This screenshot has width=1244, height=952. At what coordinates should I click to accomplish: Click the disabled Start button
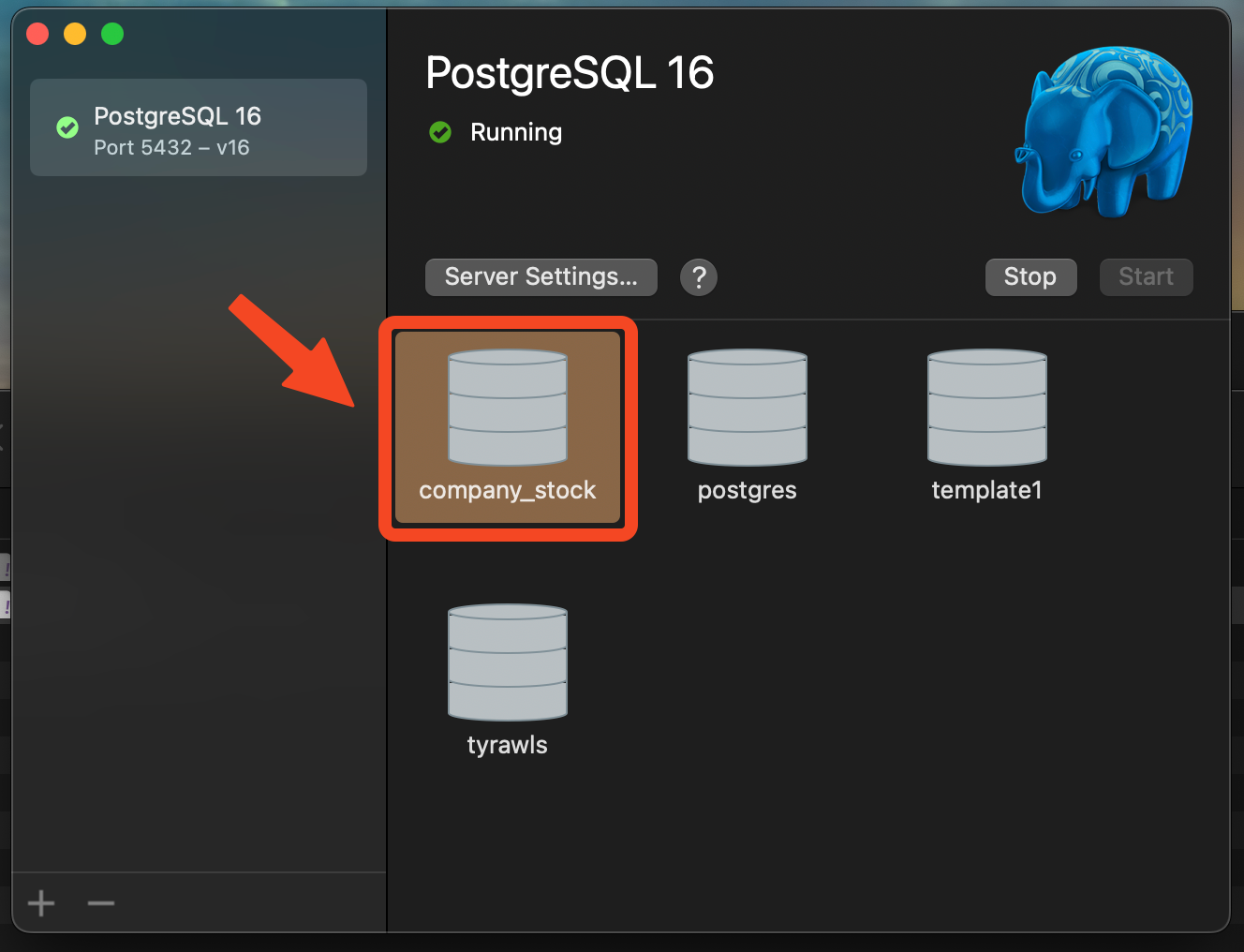tap(1147, 277)
